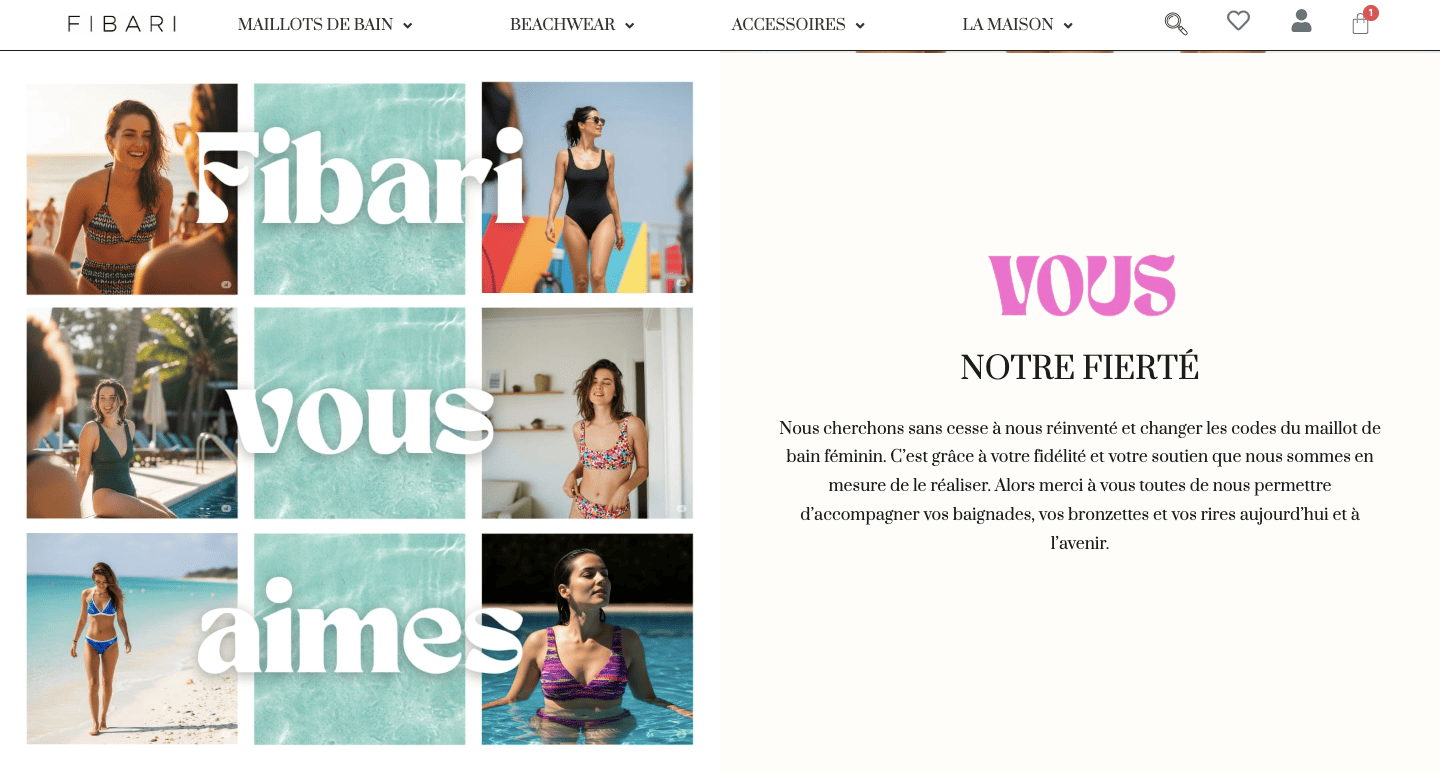The image size is (1440, 780).
Task: Select photo of woman walking on beach
Action: [x=132, y=639]
